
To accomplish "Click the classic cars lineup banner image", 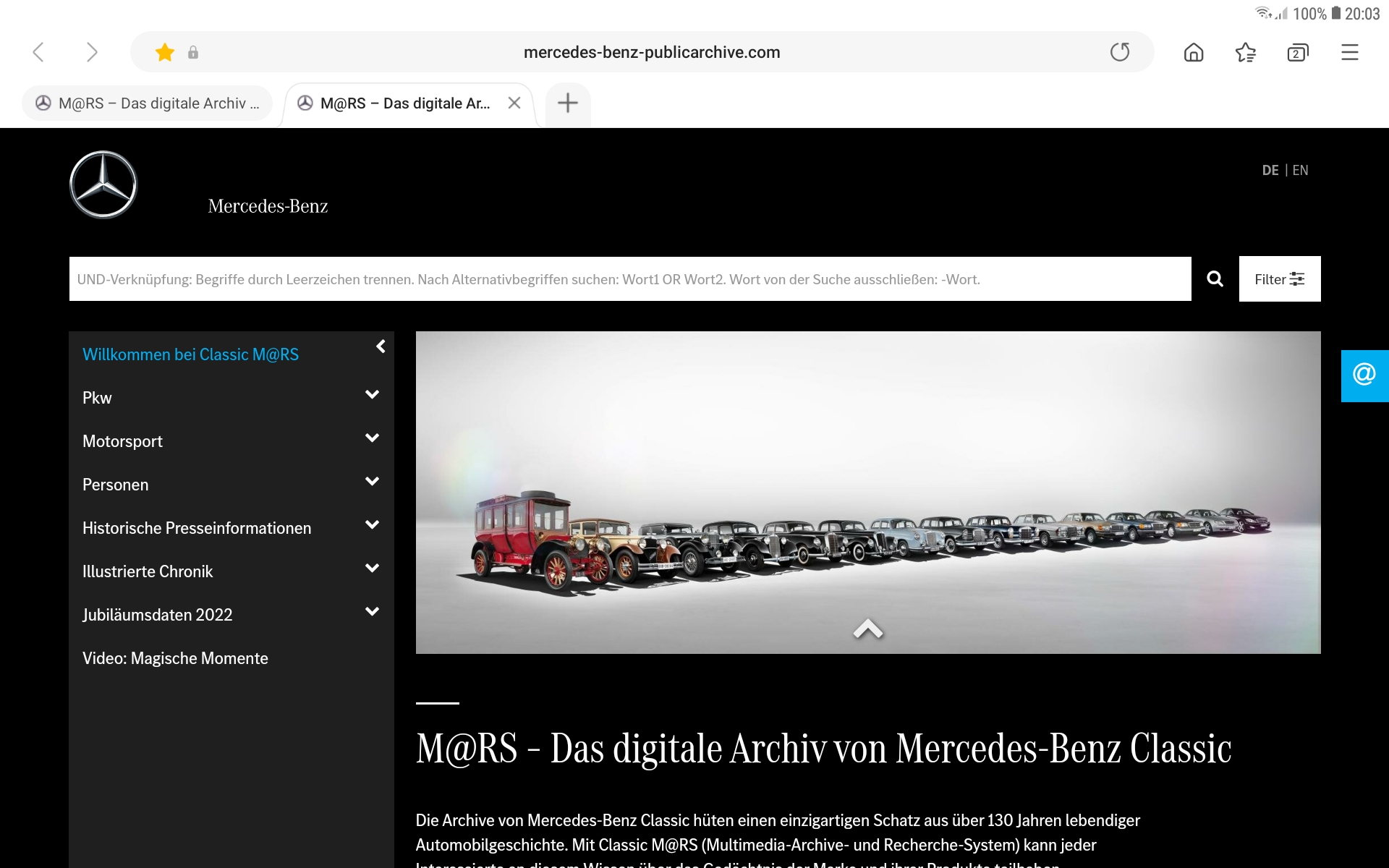I will pyautogui.click(x=868, y=493).
